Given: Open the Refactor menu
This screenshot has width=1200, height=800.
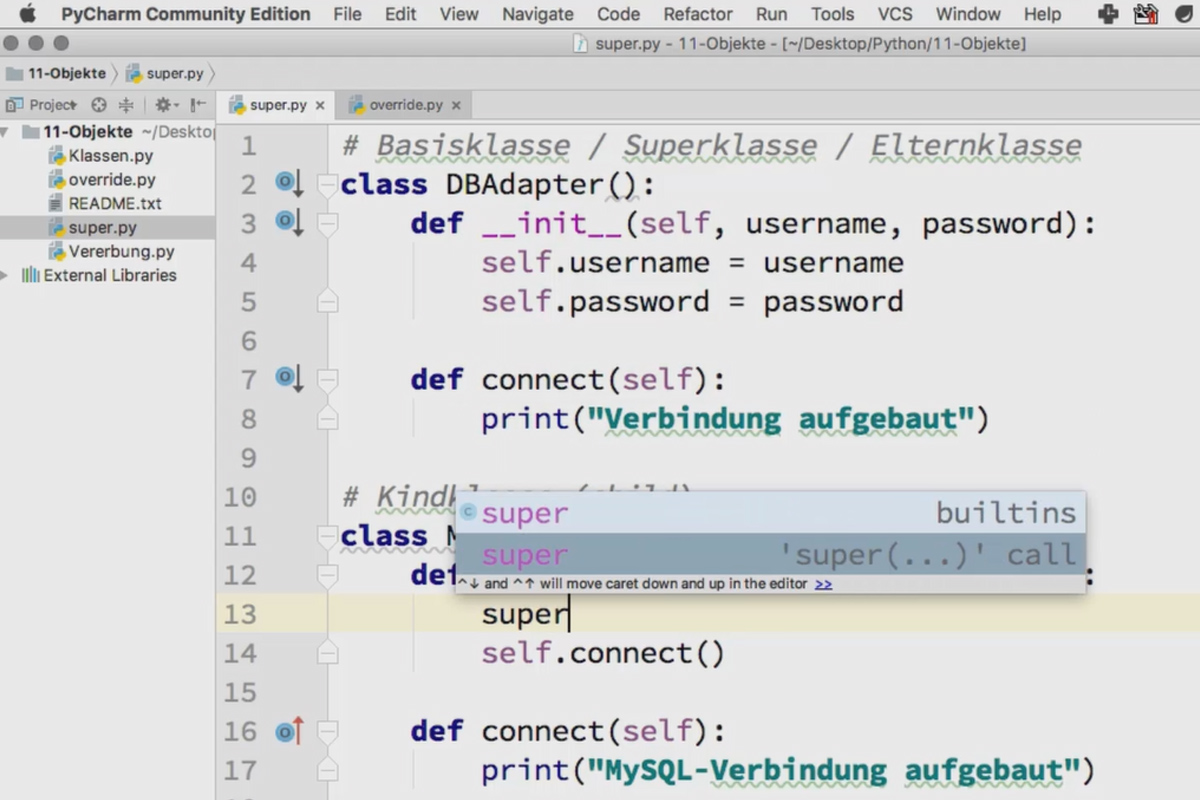Looking at the screenshot, I should tap(698, 14).
